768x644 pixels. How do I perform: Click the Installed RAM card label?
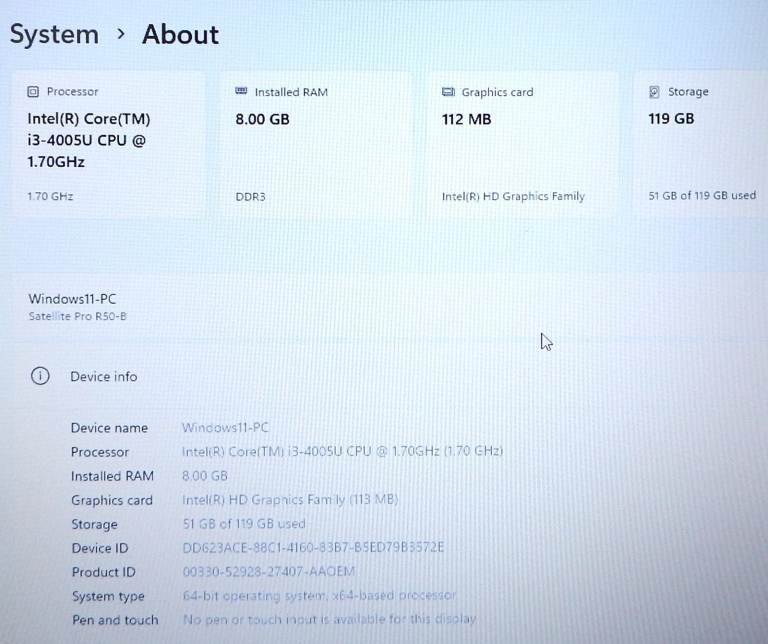pos(291,92)
